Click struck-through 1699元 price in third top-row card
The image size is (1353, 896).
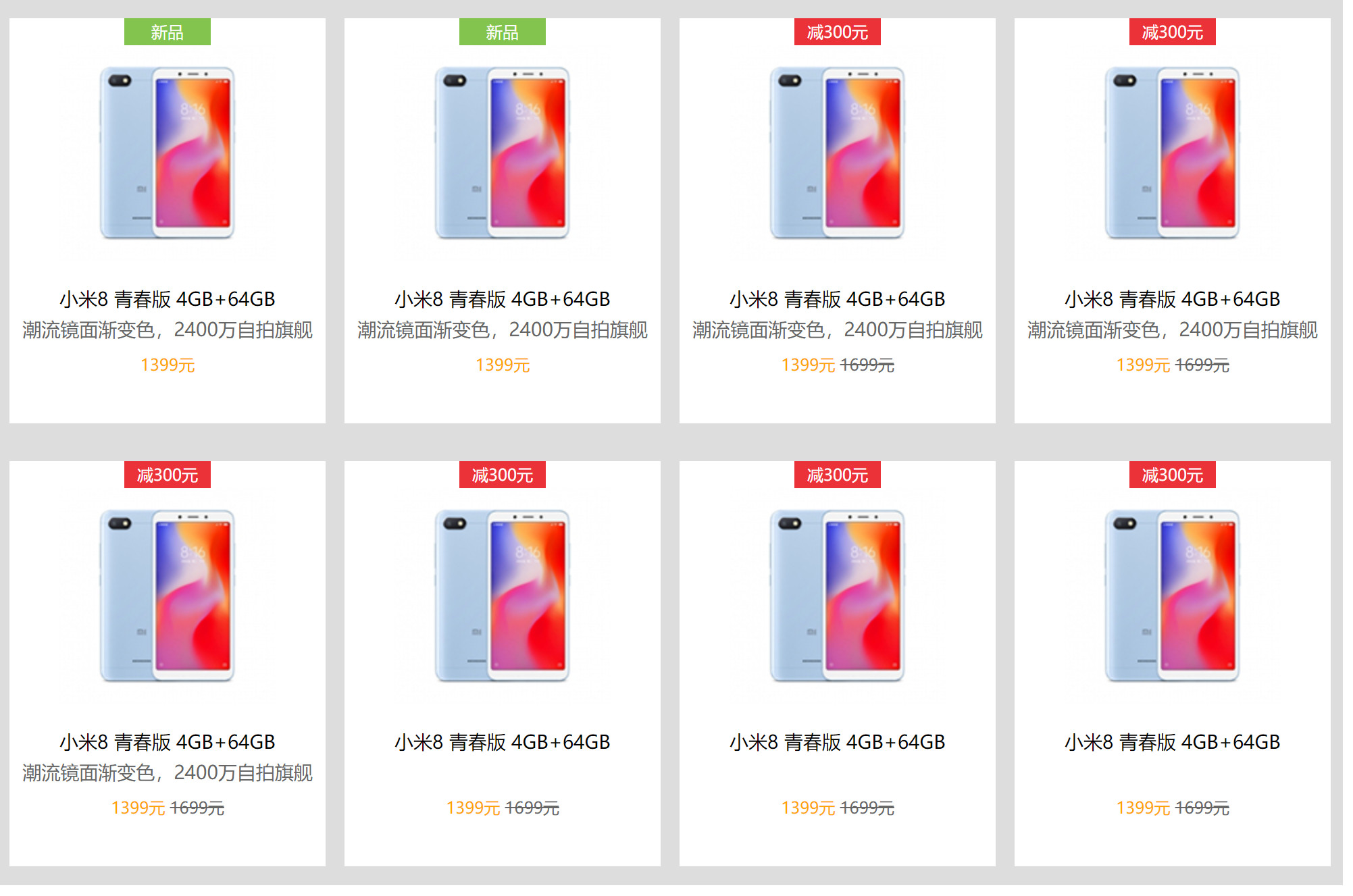click(x=867, y=365)
